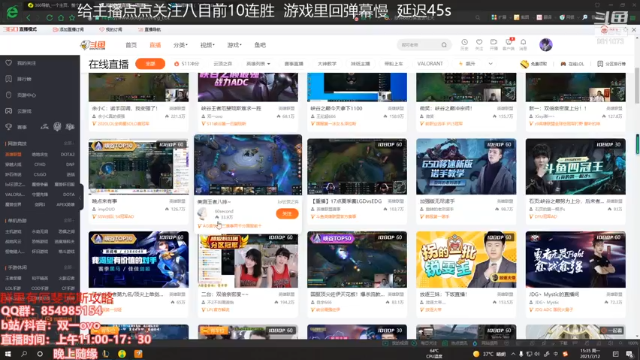Click the taskbar search magnifier
Screen dimensions: 640x360
[x=24, y=354]
